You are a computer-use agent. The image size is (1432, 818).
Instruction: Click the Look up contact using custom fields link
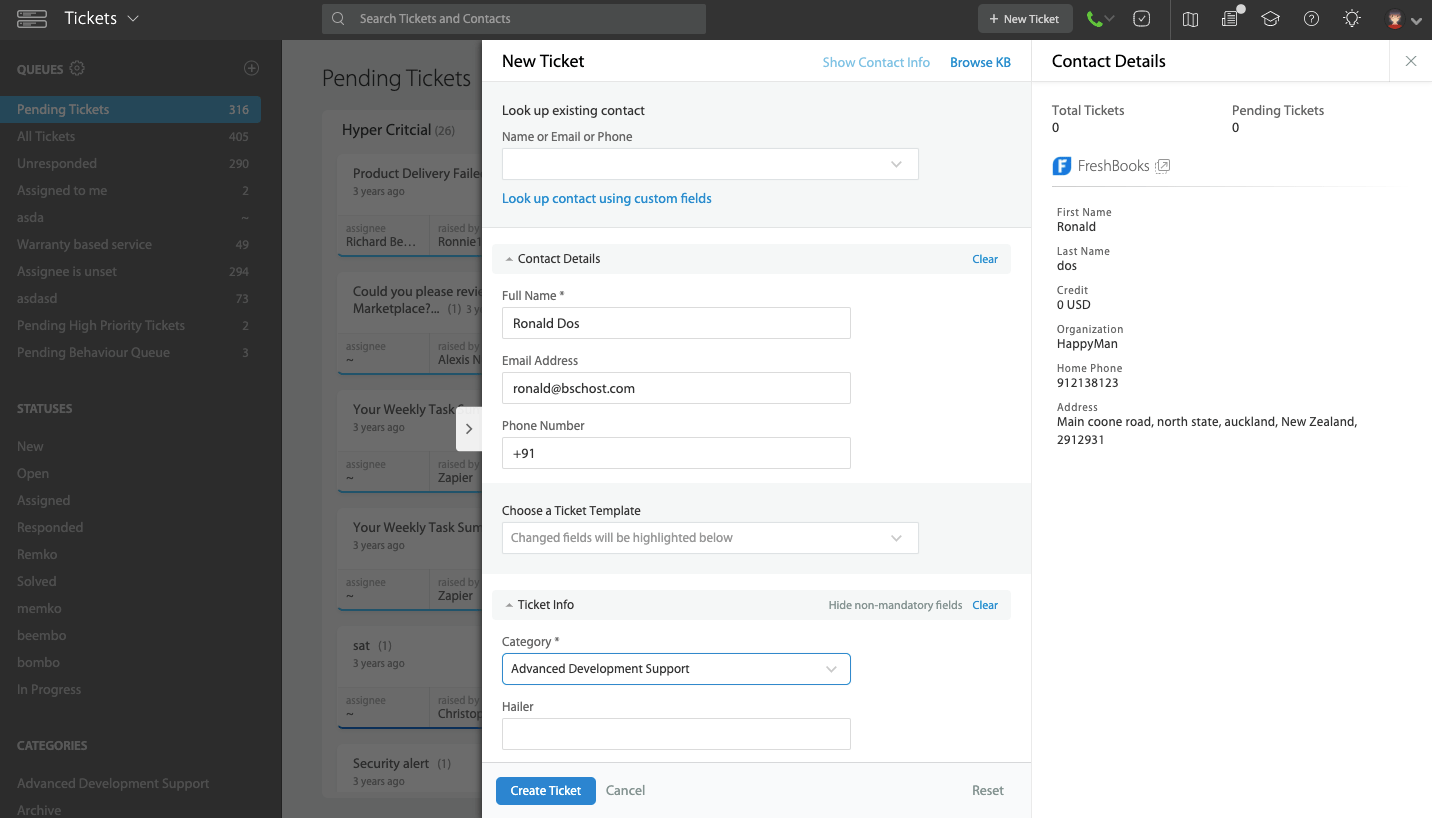tap(607, 198)
